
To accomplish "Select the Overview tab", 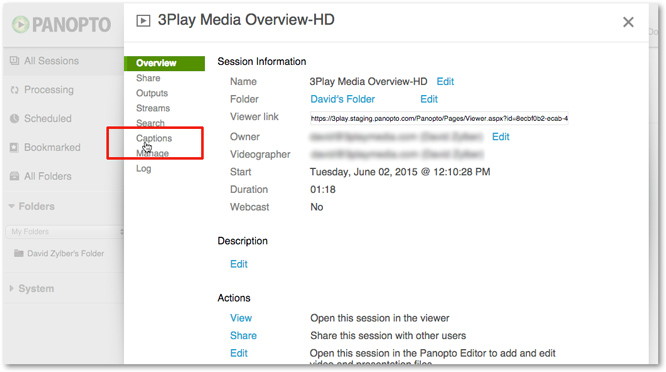I will click(164, 63).
